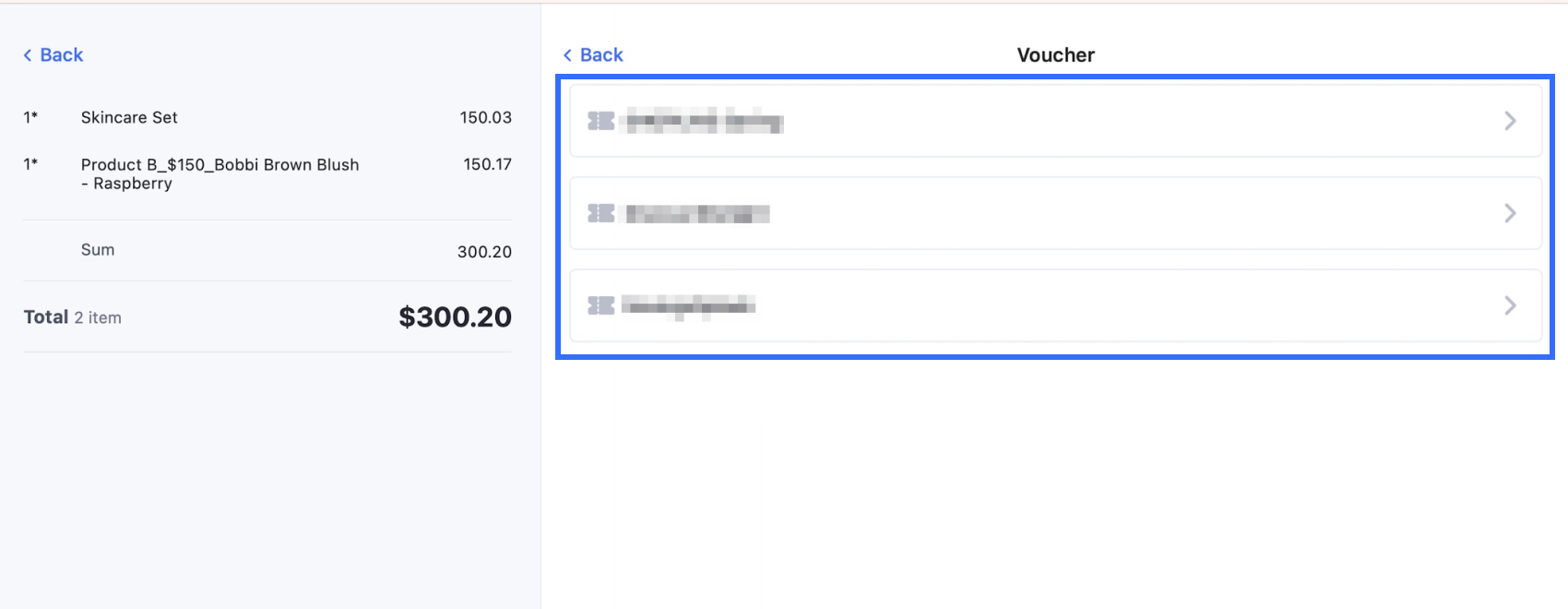Select the first voucher card
The image size is (1568, 609).
(1056, 121)
